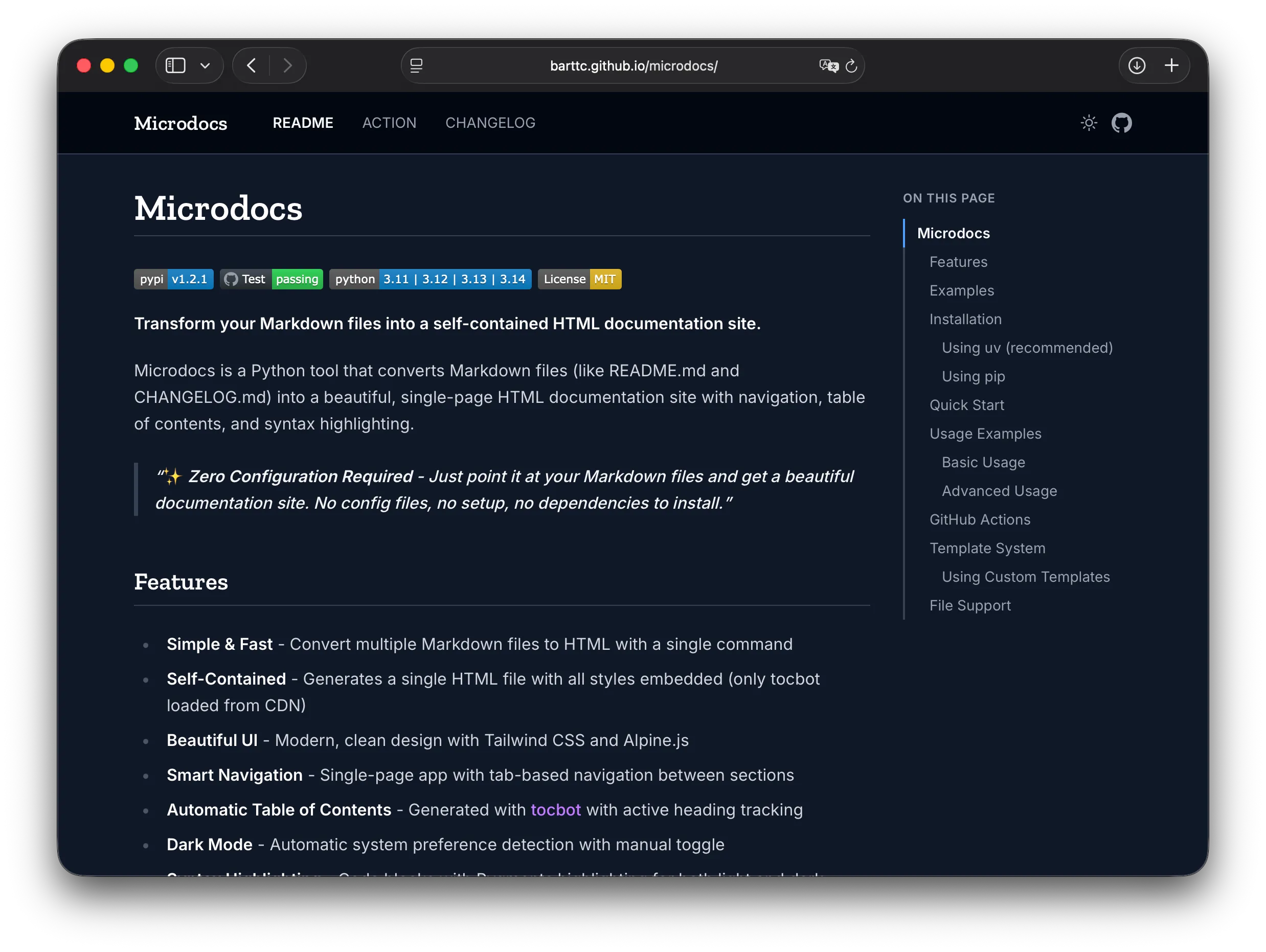Toggle the browser sidebar
The height and width of the screenshot is (952, 1266).
[176, 65]
